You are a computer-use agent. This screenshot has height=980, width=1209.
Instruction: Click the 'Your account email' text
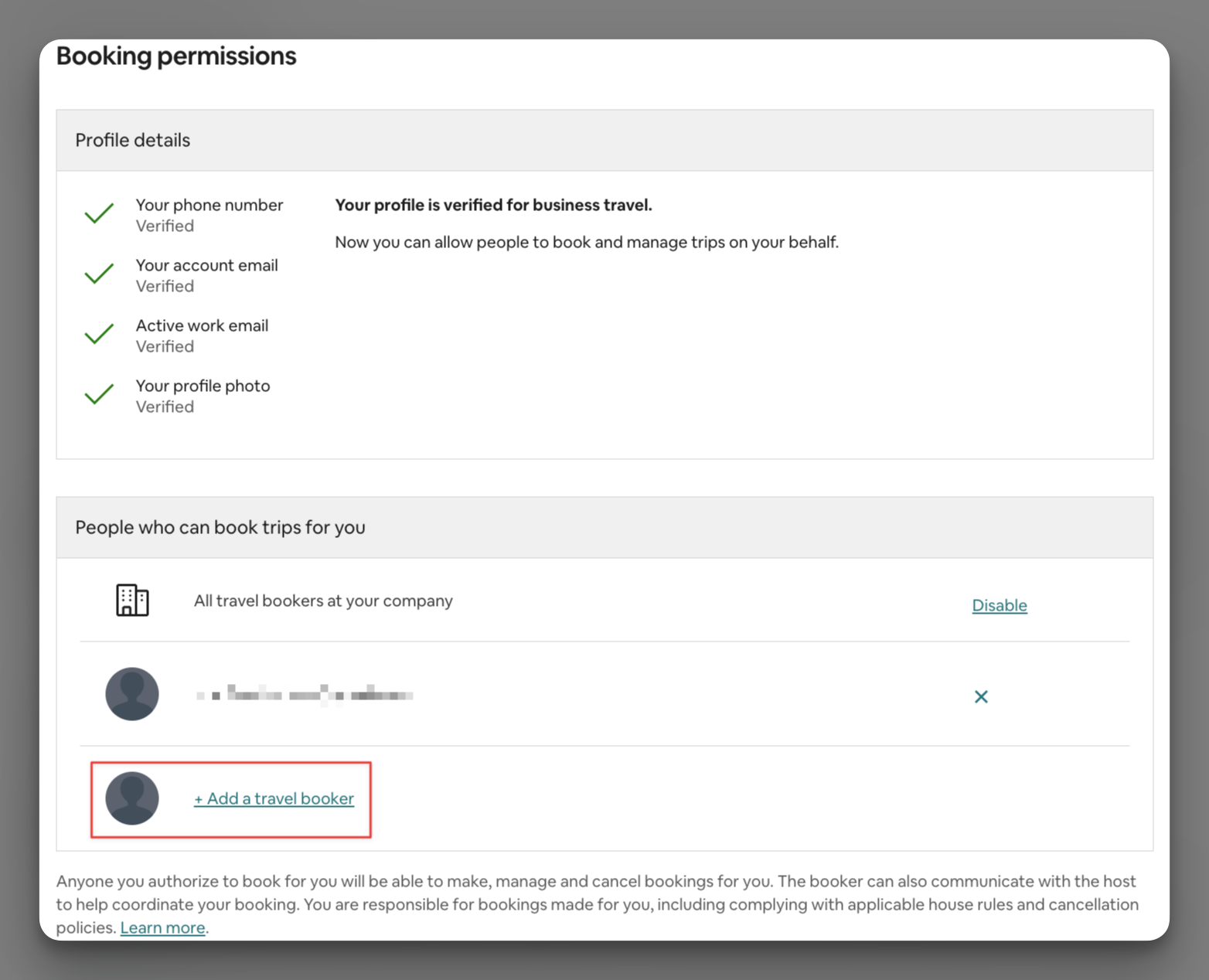[x=206, y=265]
